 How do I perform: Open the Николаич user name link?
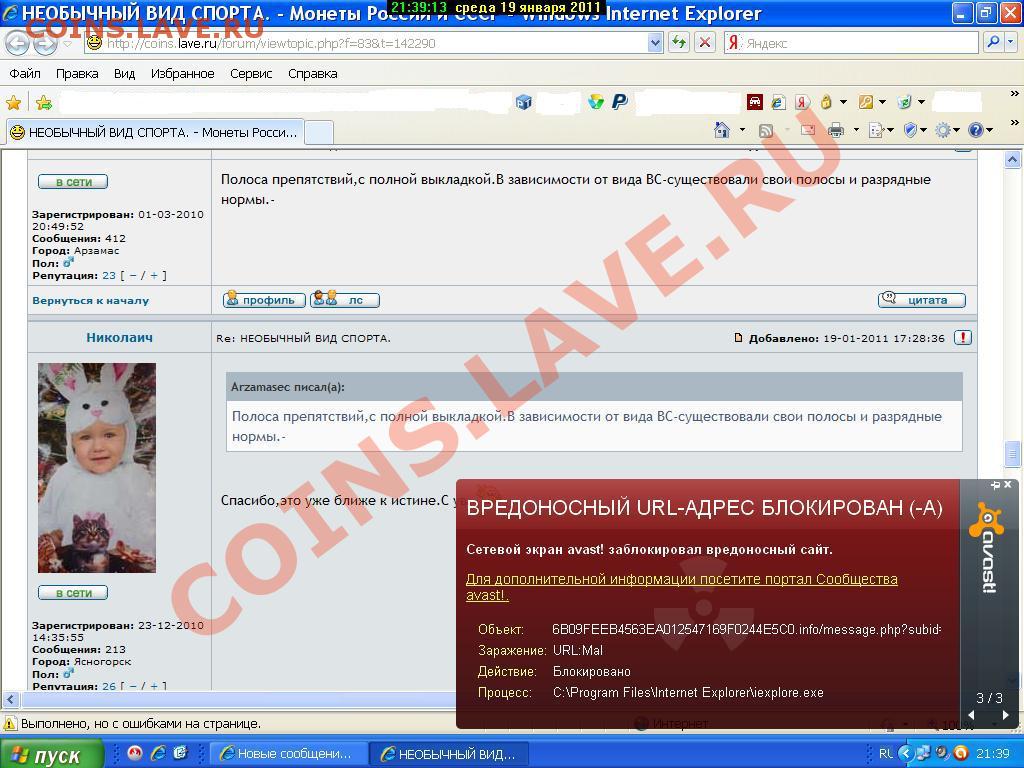[120, 338]
